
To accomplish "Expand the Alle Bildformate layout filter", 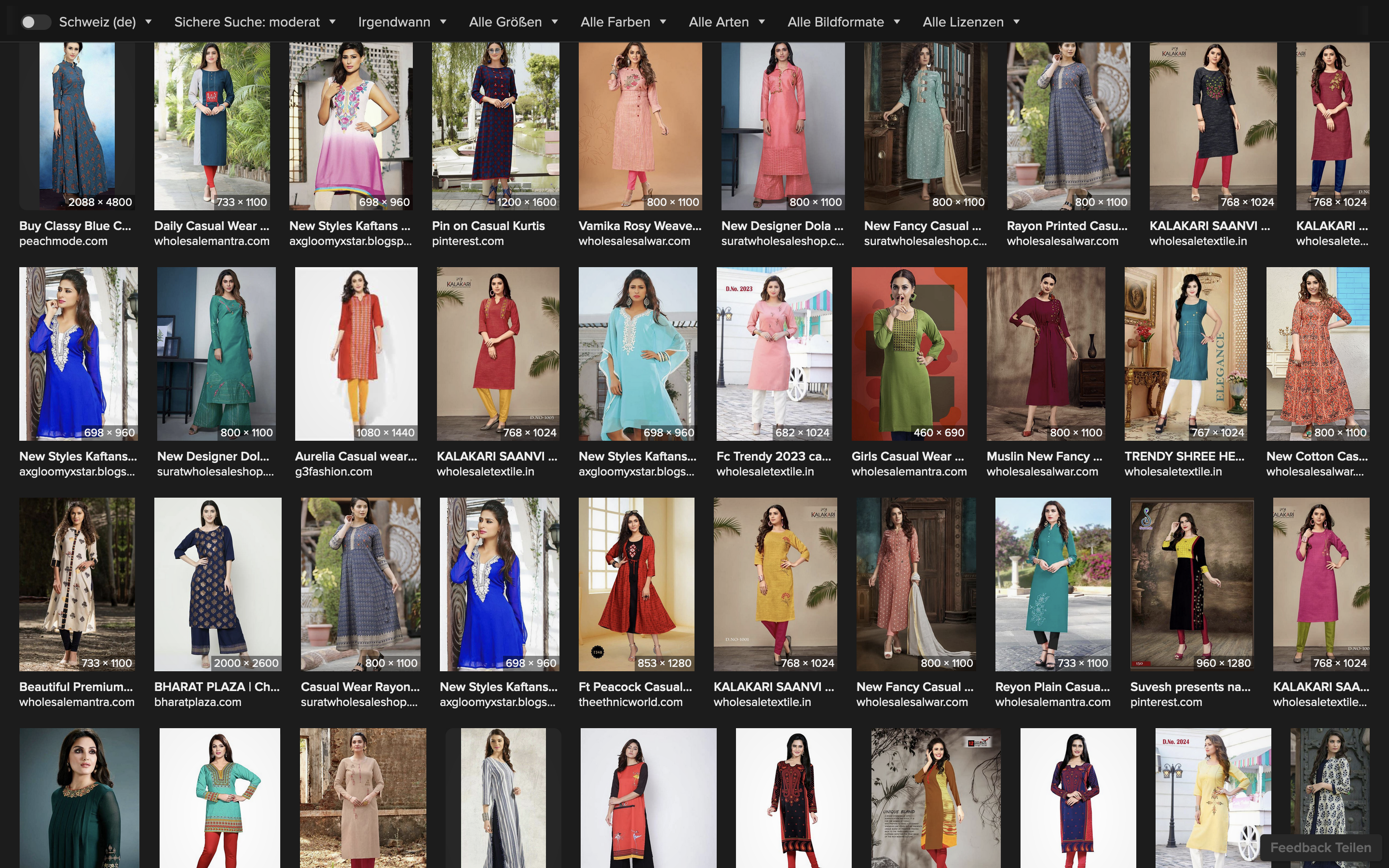I will click(843, 22).
